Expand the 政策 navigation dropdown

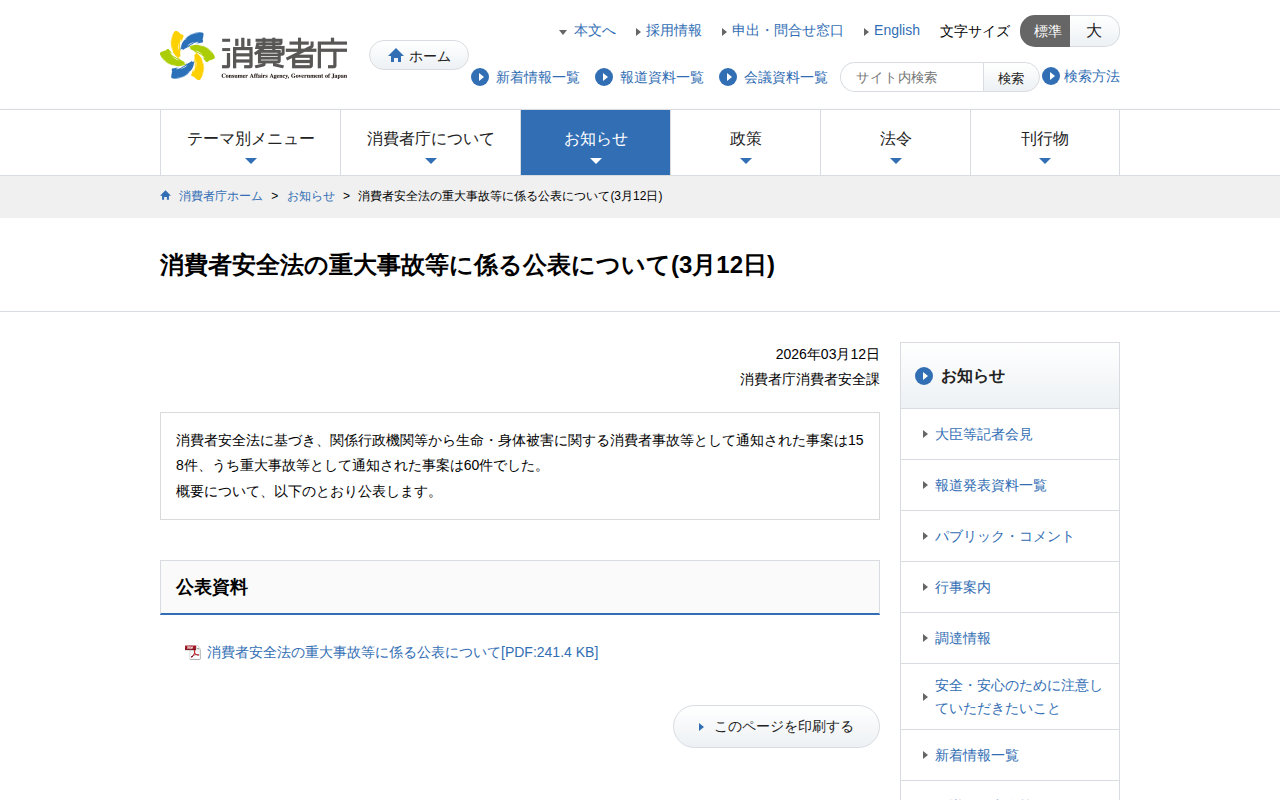(x=745, y=142)
